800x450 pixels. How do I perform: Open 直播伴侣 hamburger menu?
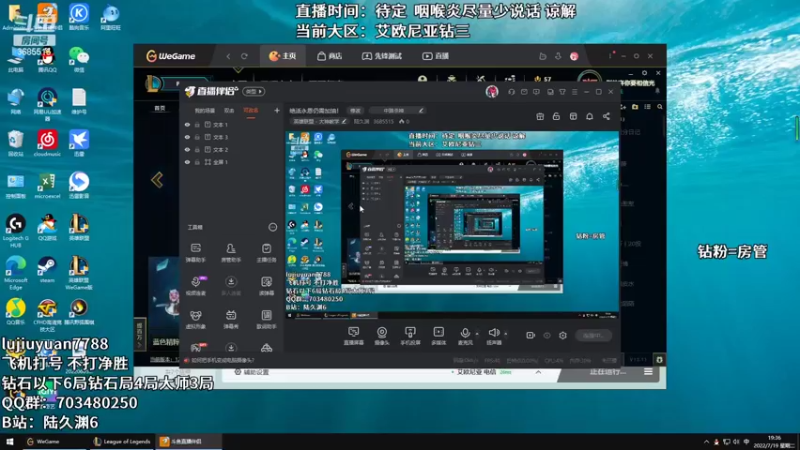(574, 92)
